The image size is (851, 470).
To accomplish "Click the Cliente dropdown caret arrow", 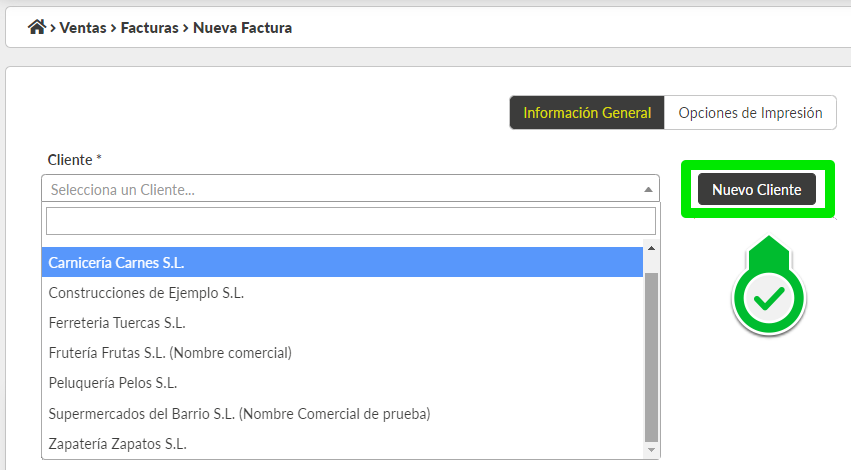I will (x=647, y=189).
